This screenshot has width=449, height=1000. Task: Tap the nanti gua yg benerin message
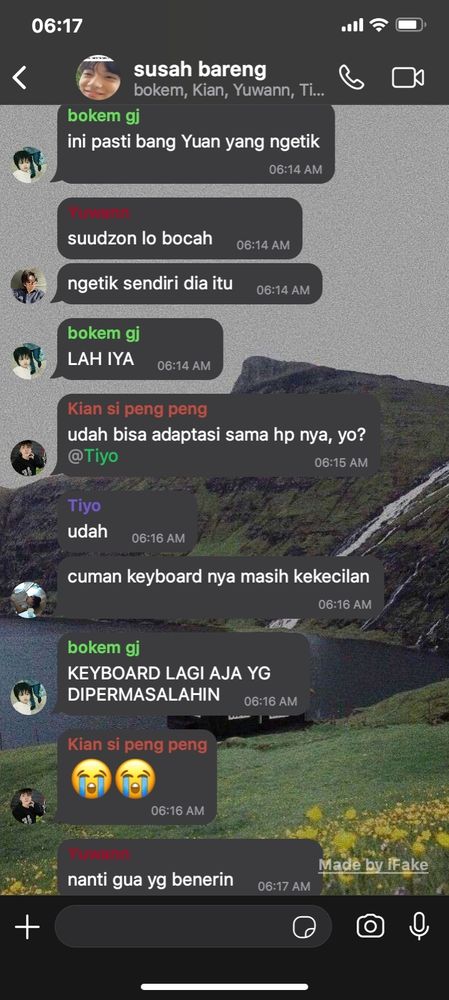(190, 867)
